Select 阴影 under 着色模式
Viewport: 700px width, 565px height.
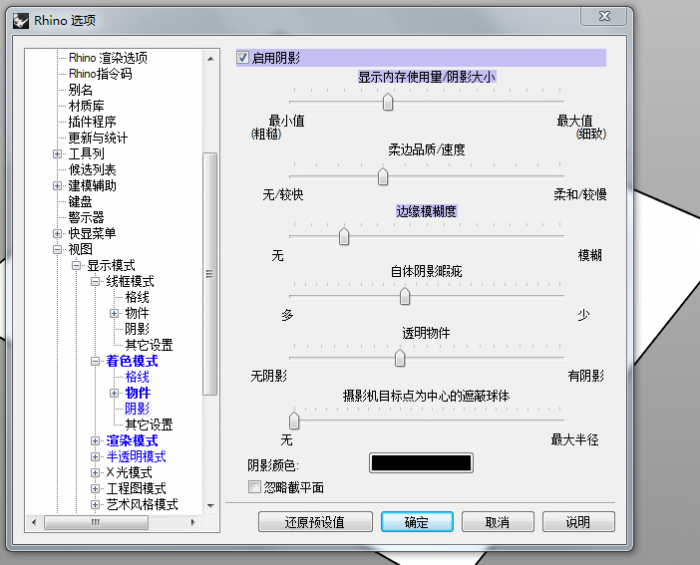pyautogui.click(x=137, y=409)
